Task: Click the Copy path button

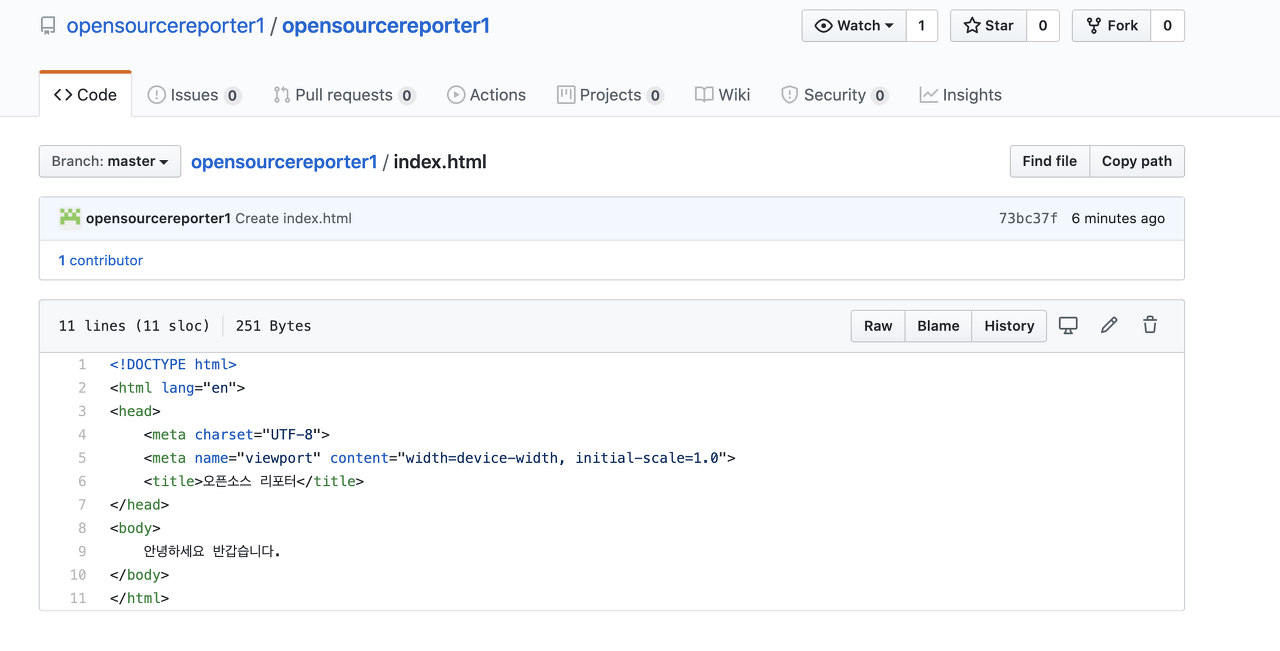Action: 1137,161
